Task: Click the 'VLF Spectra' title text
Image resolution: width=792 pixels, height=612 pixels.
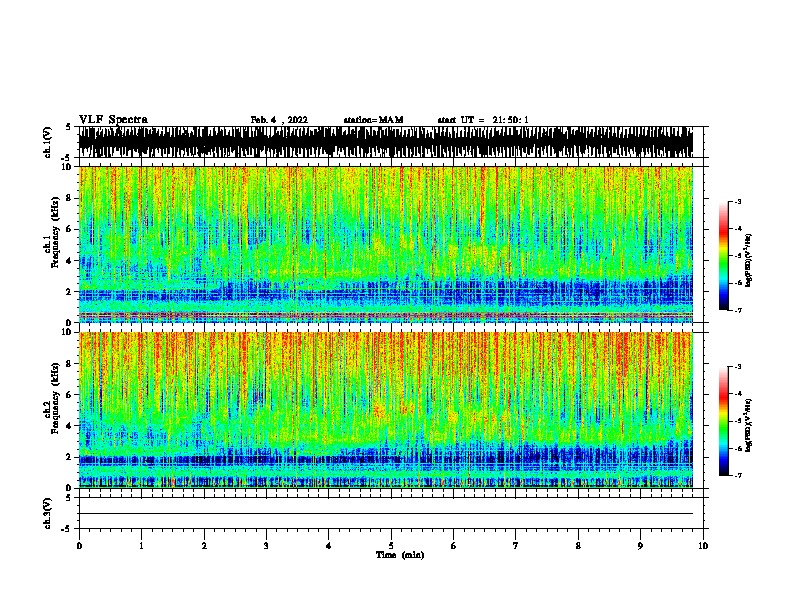Action: click(113, 120)
